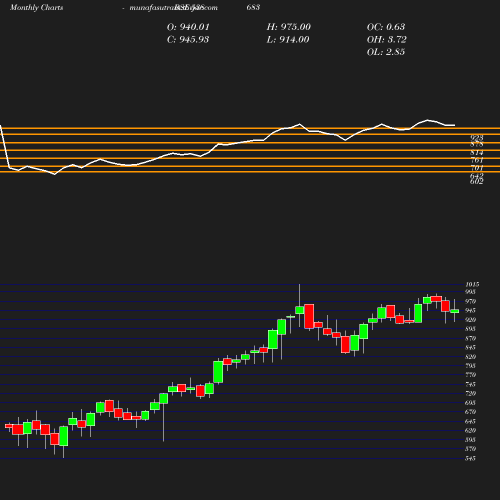Viewport: 500px width, 500px height.
Task: Click the "OH: 3.72" reading
Action: point(387,40)
